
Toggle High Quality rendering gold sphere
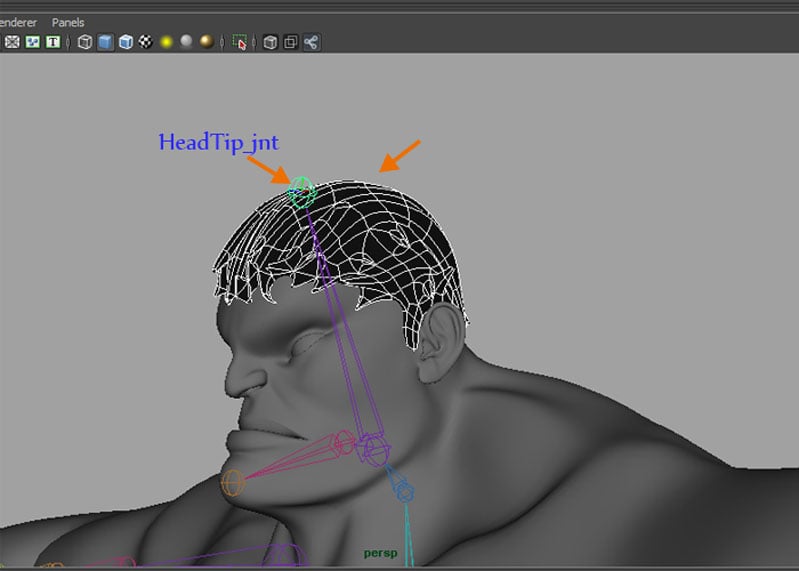pos(206,41)
